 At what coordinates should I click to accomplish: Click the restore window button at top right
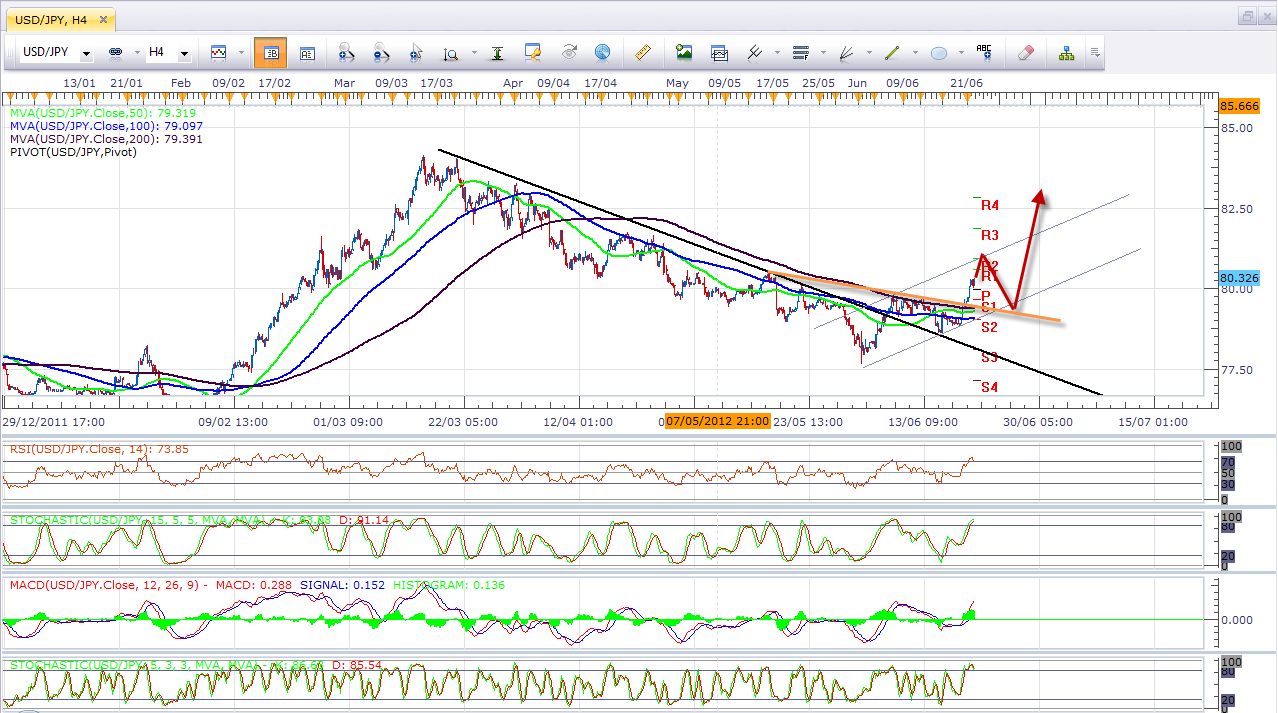click(x=1247, y=16)
